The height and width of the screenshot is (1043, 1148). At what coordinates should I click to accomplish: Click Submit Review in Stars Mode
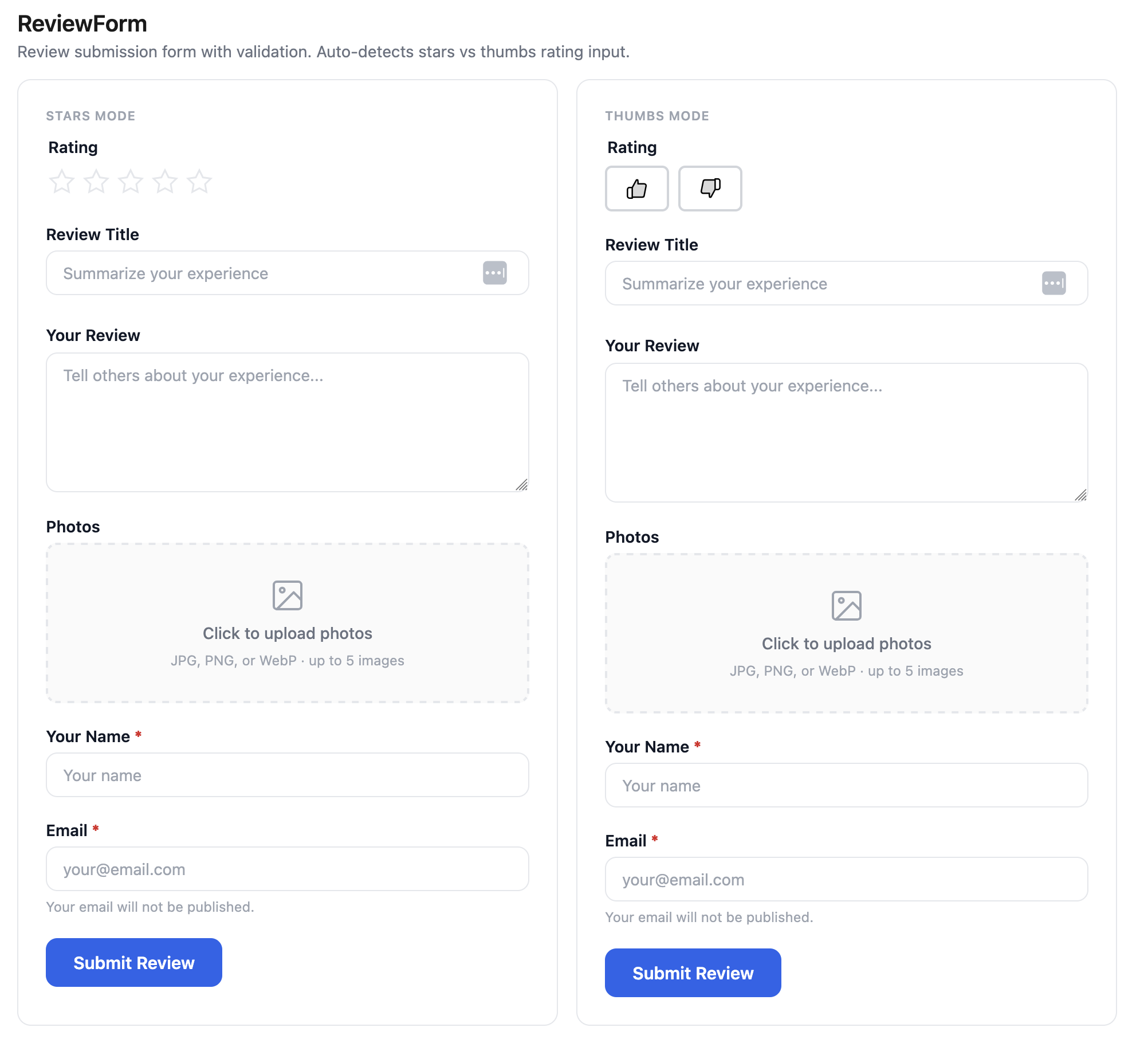(x=133, y=963)
